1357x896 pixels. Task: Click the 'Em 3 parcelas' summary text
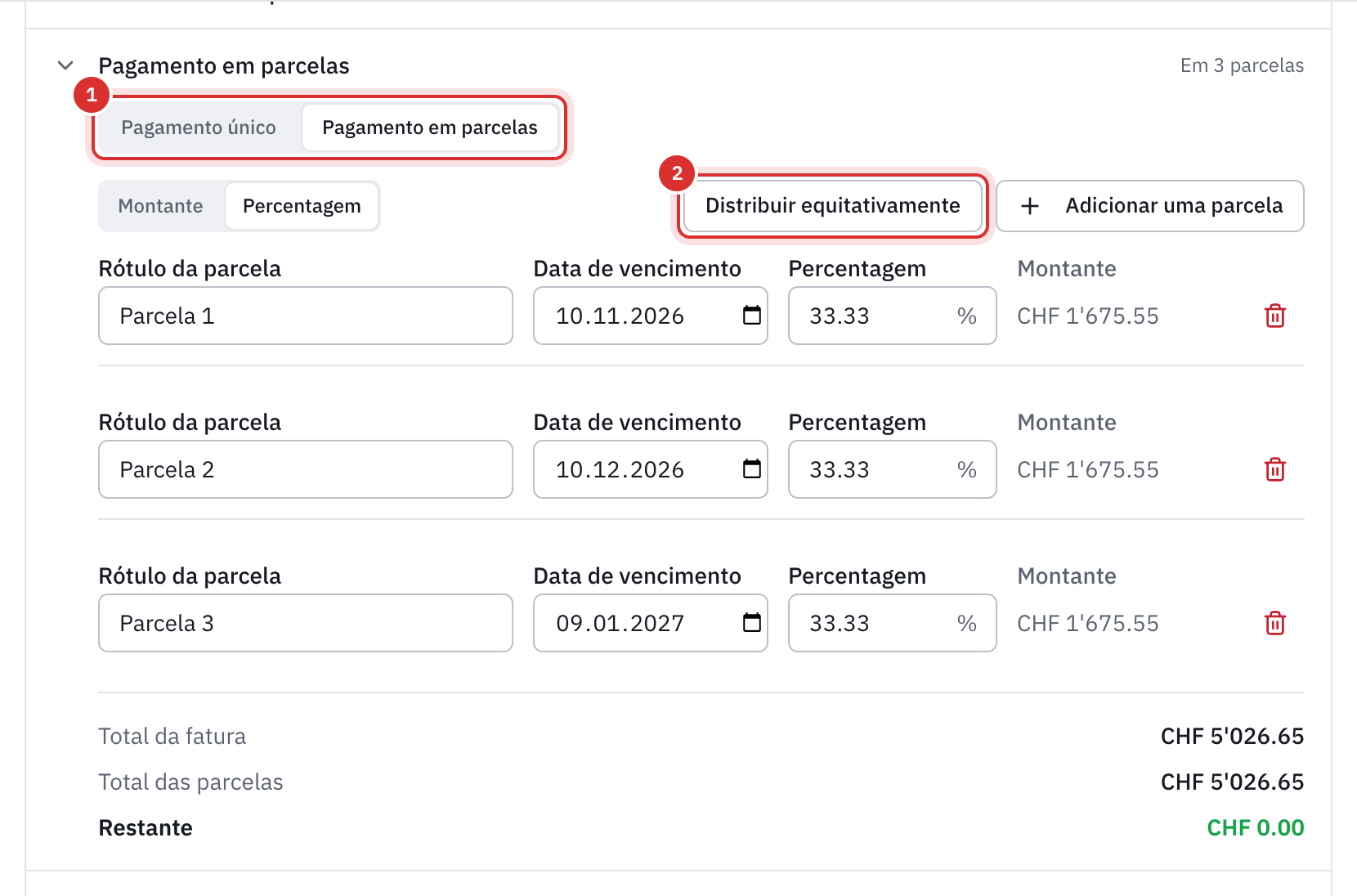click(1242, 65)
